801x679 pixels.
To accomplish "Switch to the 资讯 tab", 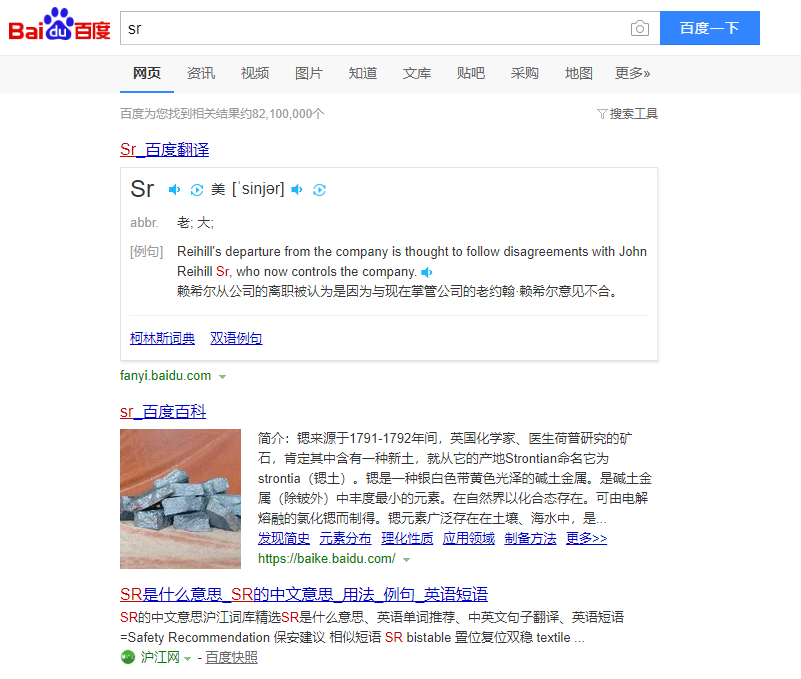I will [x=201, y=74].
